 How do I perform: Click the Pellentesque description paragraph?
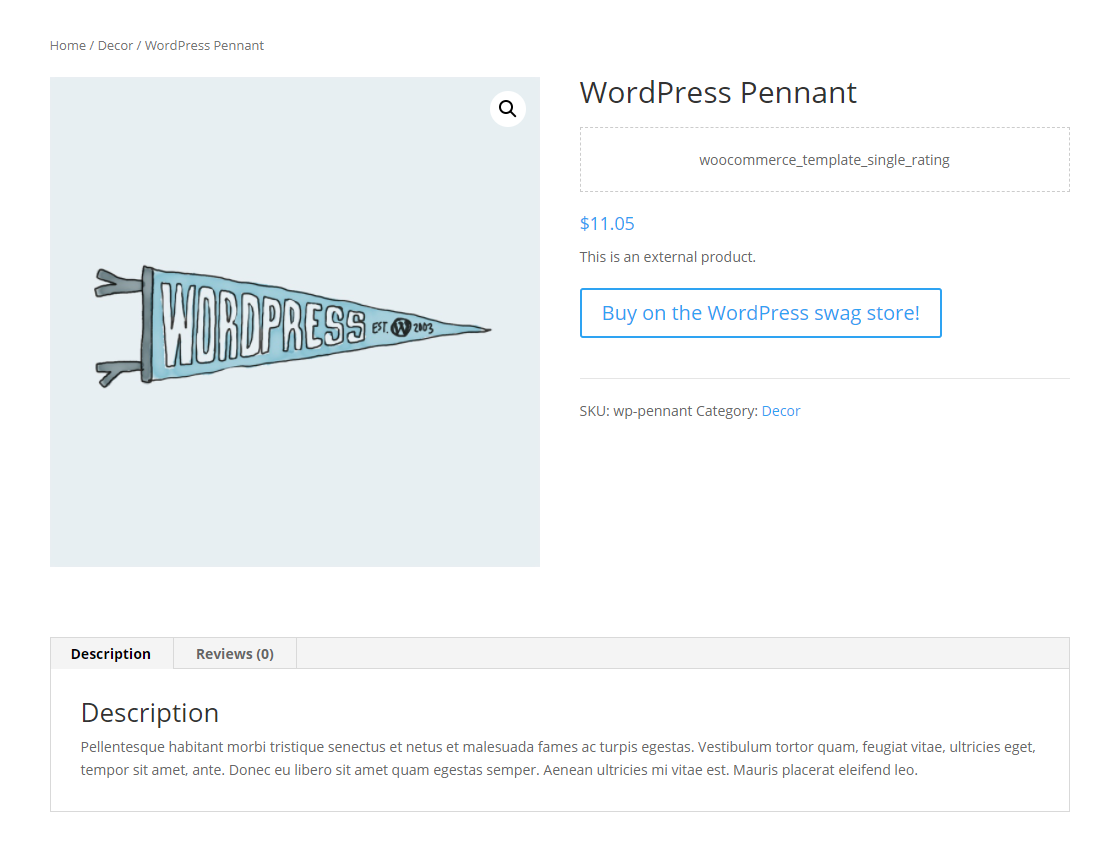pyautogui.click(x=558, y=758)
